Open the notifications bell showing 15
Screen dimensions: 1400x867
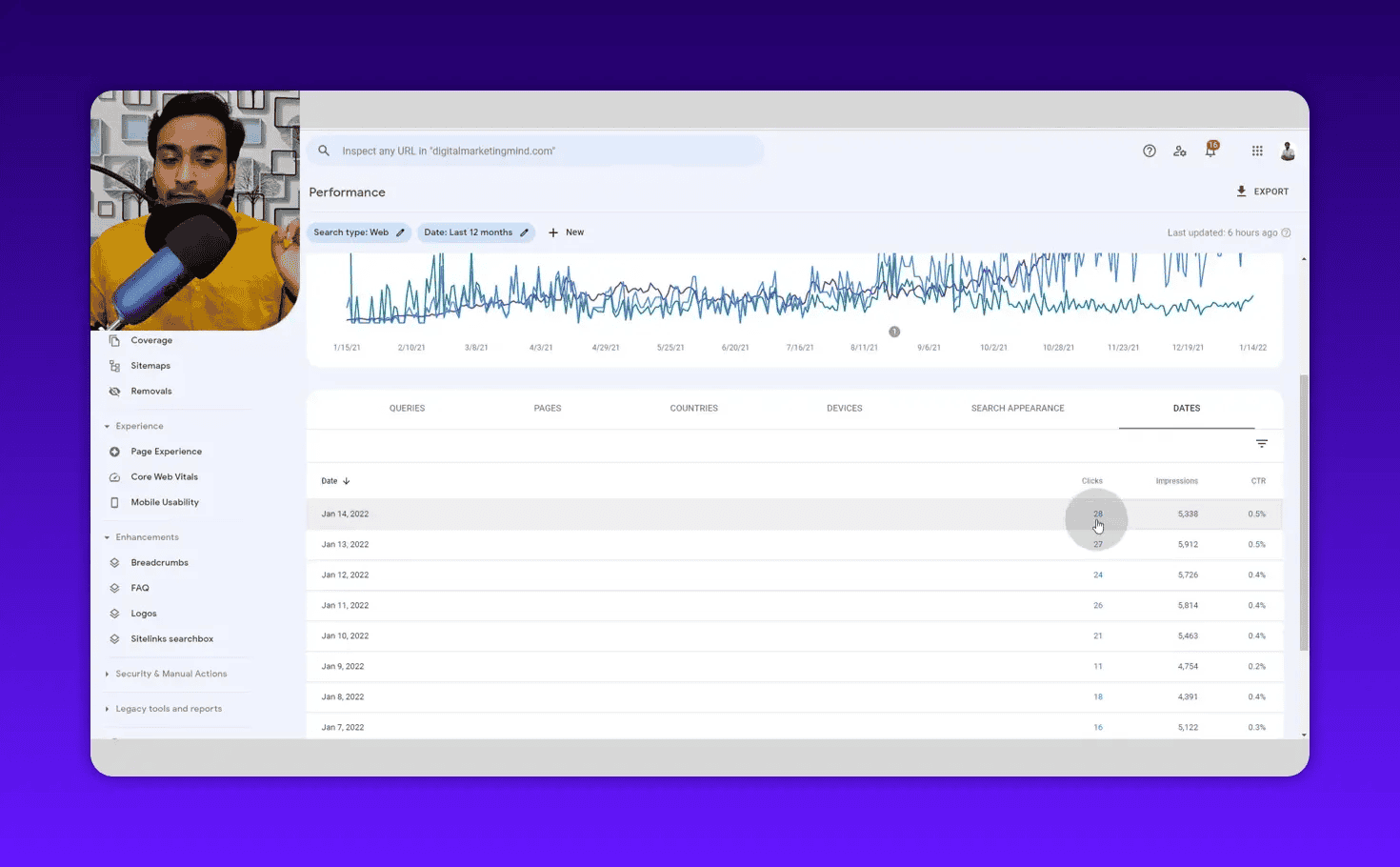tap(1210, 151)
